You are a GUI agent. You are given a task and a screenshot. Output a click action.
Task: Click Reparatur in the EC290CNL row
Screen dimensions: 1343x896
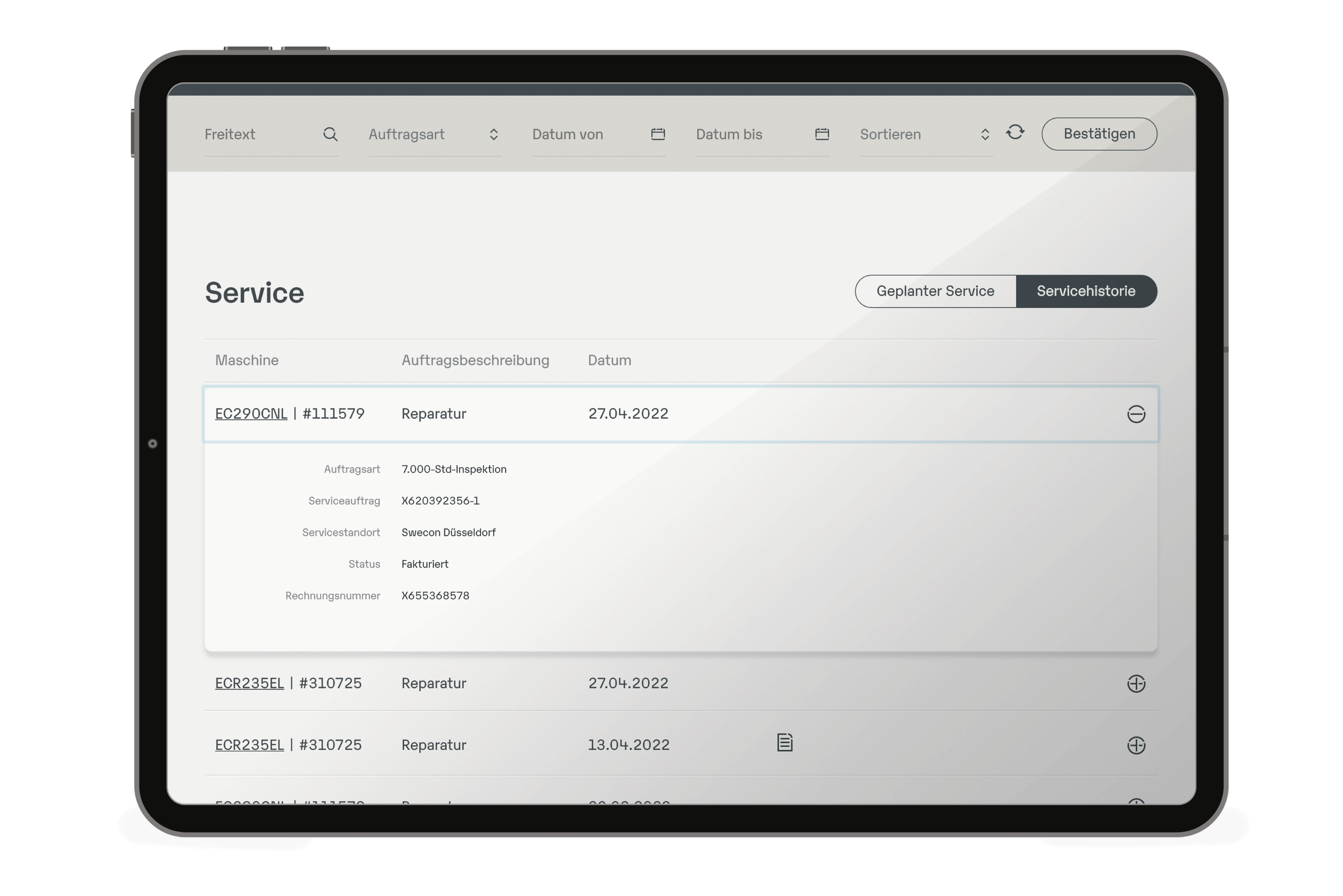(434, 414)
